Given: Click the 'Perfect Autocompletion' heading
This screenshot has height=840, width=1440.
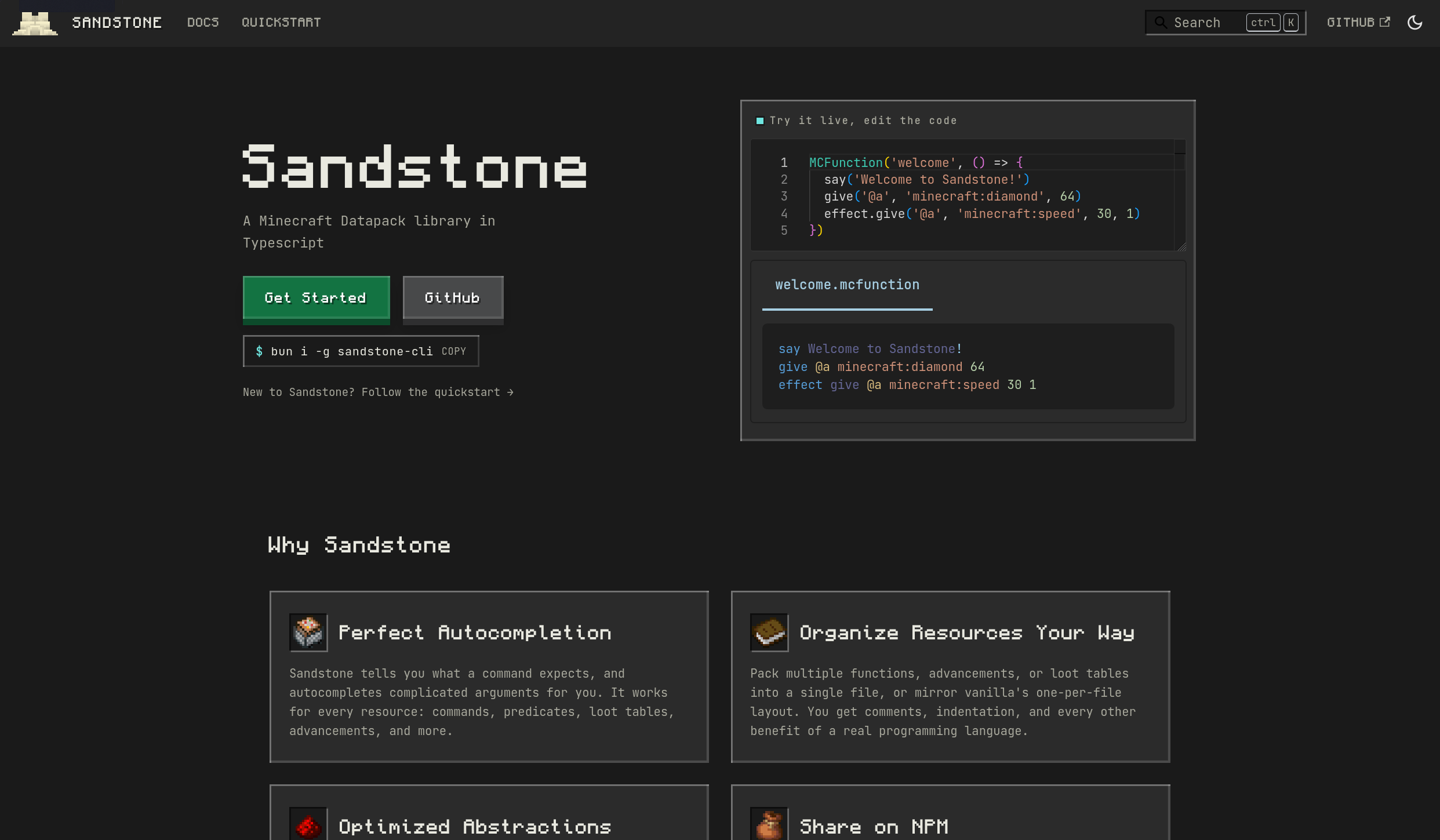Looking at the screenshot, I should point(475,632).
